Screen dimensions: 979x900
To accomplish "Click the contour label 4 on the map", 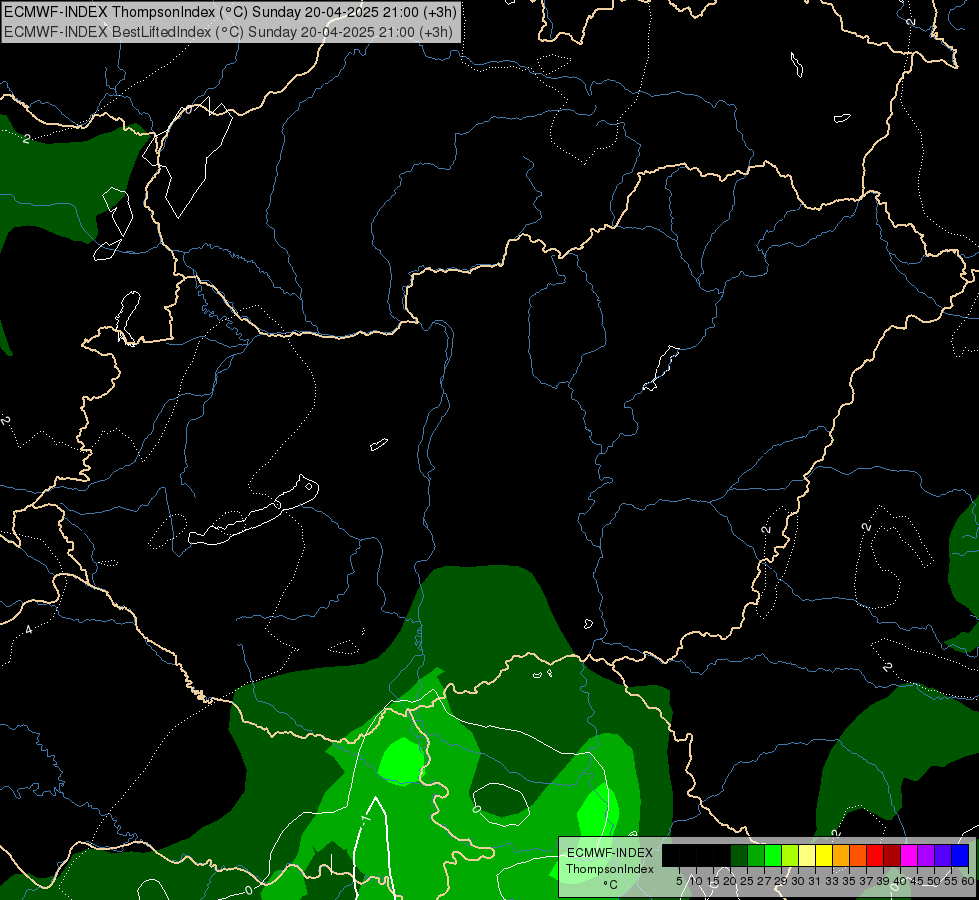I will pos(29,630).
